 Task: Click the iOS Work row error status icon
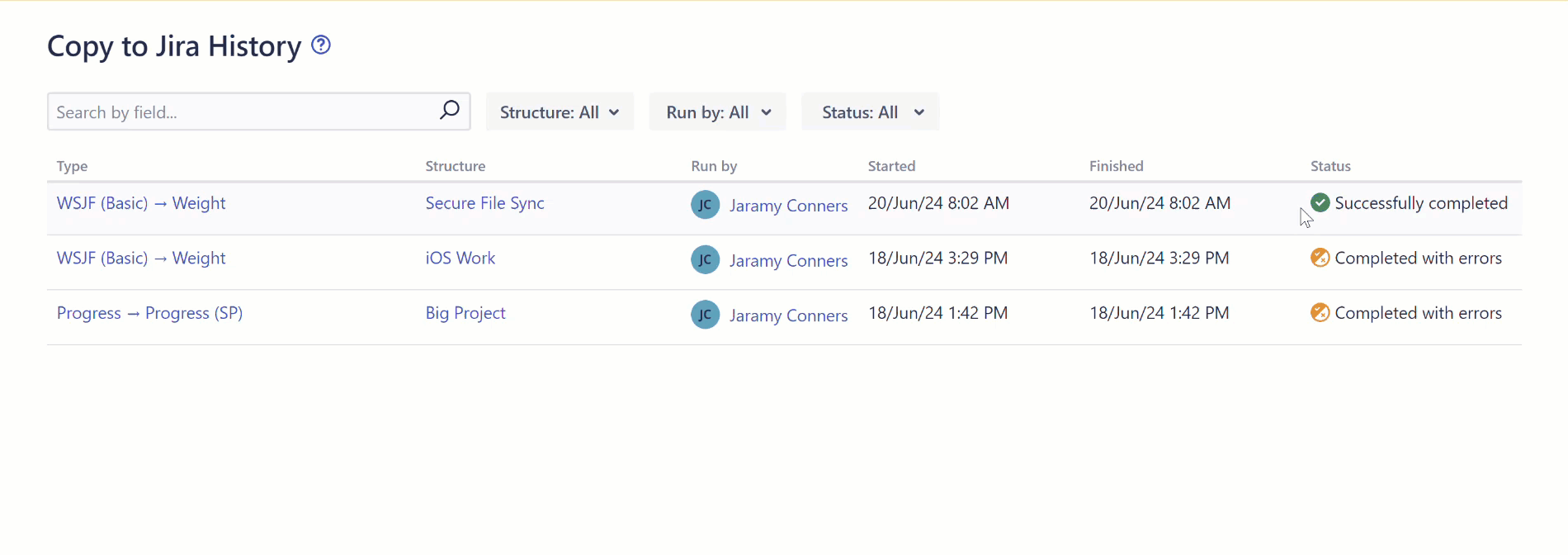pos(1320,258)
